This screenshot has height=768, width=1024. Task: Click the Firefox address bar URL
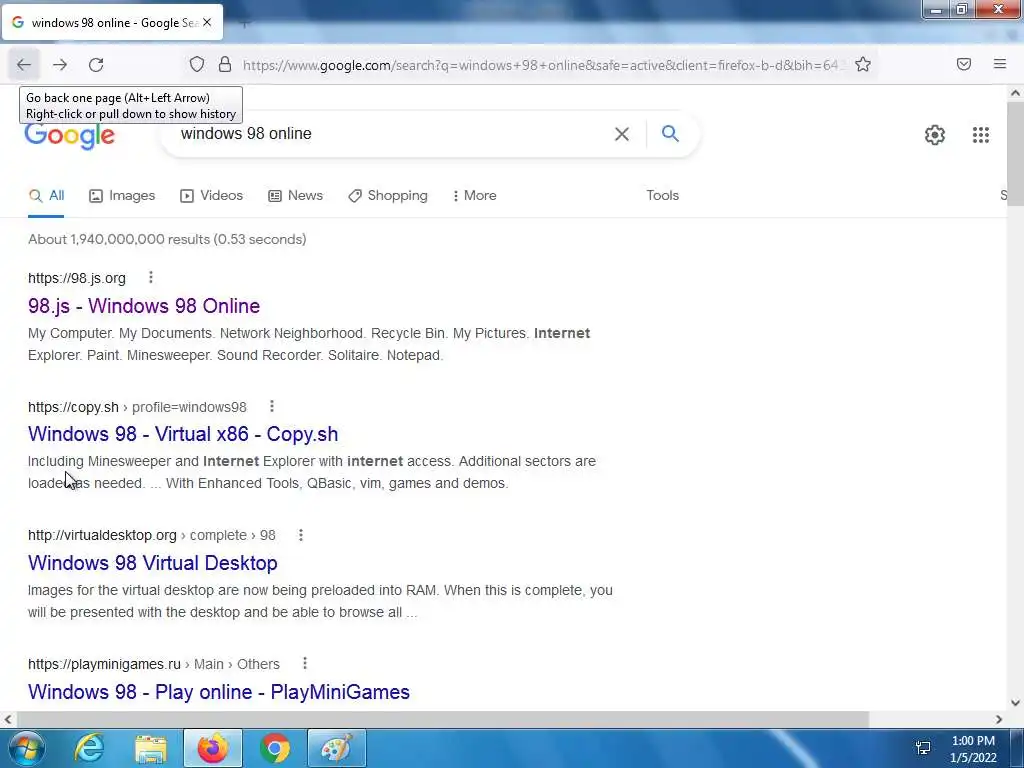coord(542,65)
